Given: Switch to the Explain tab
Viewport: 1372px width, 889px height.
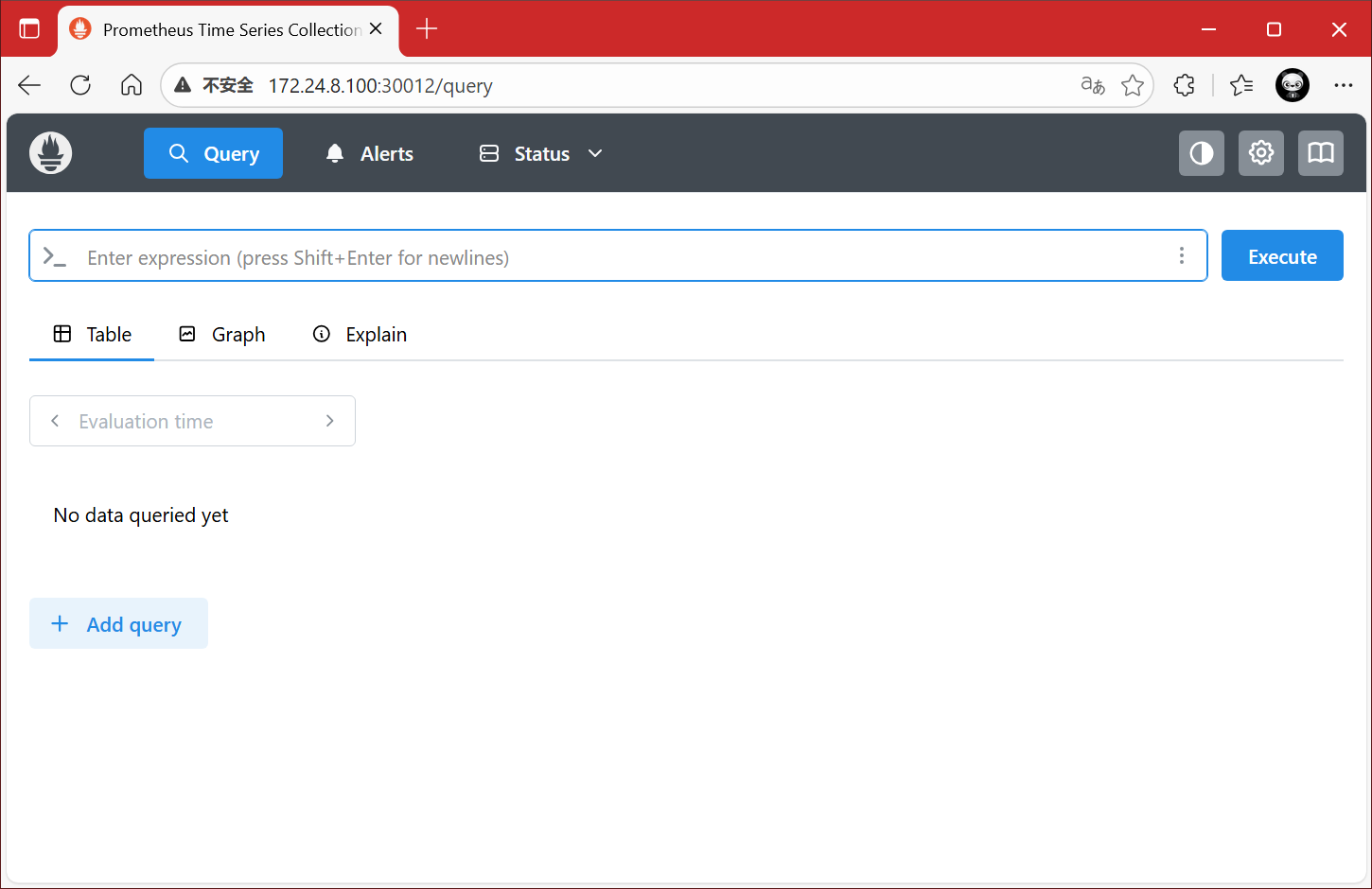Looking at the screenshot, I should coord(360,335).
